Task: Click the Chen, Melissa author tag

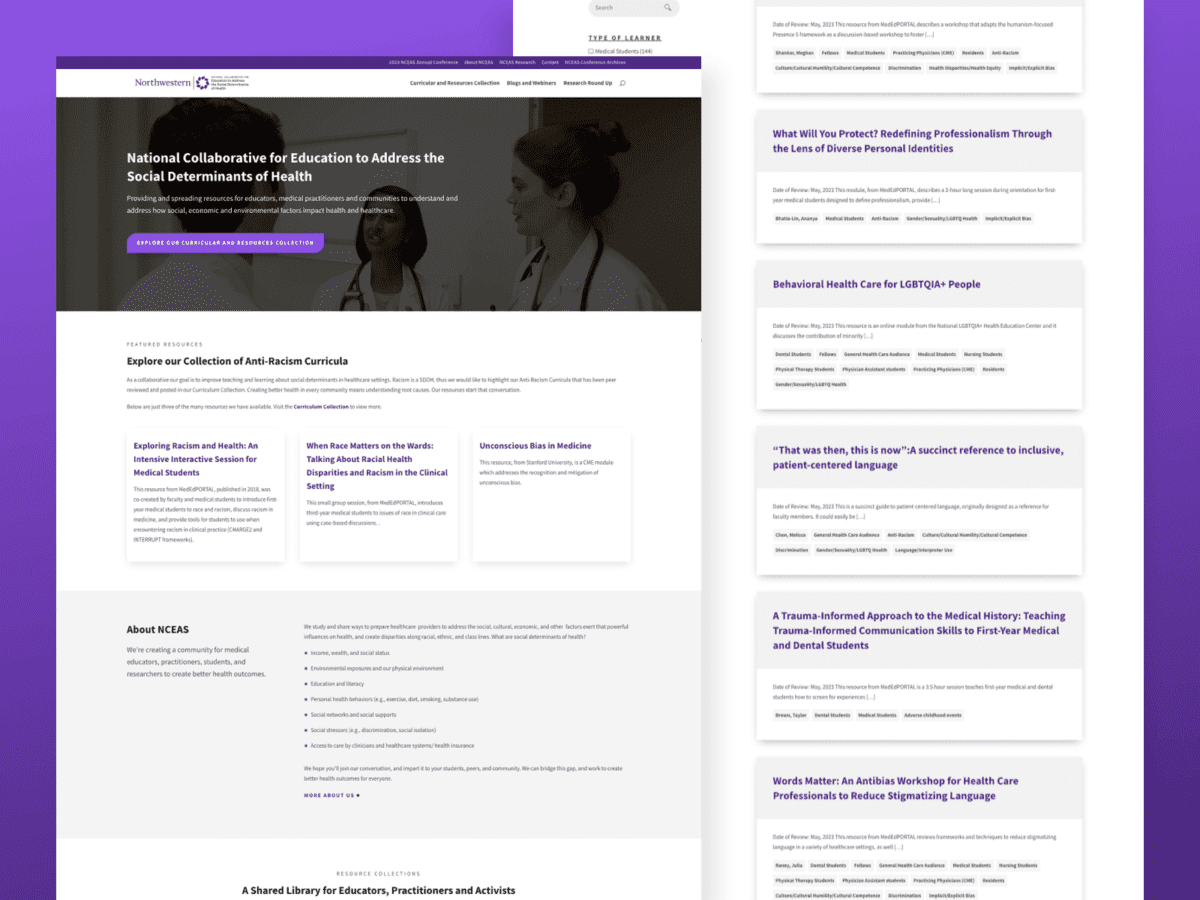Action: pyautogui.click(x=790, y=535)
